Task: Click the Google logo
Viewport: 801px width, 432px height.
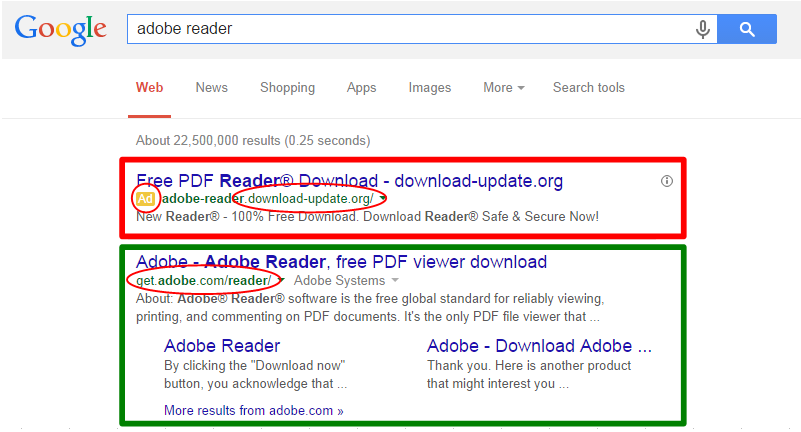Action: 60,32
